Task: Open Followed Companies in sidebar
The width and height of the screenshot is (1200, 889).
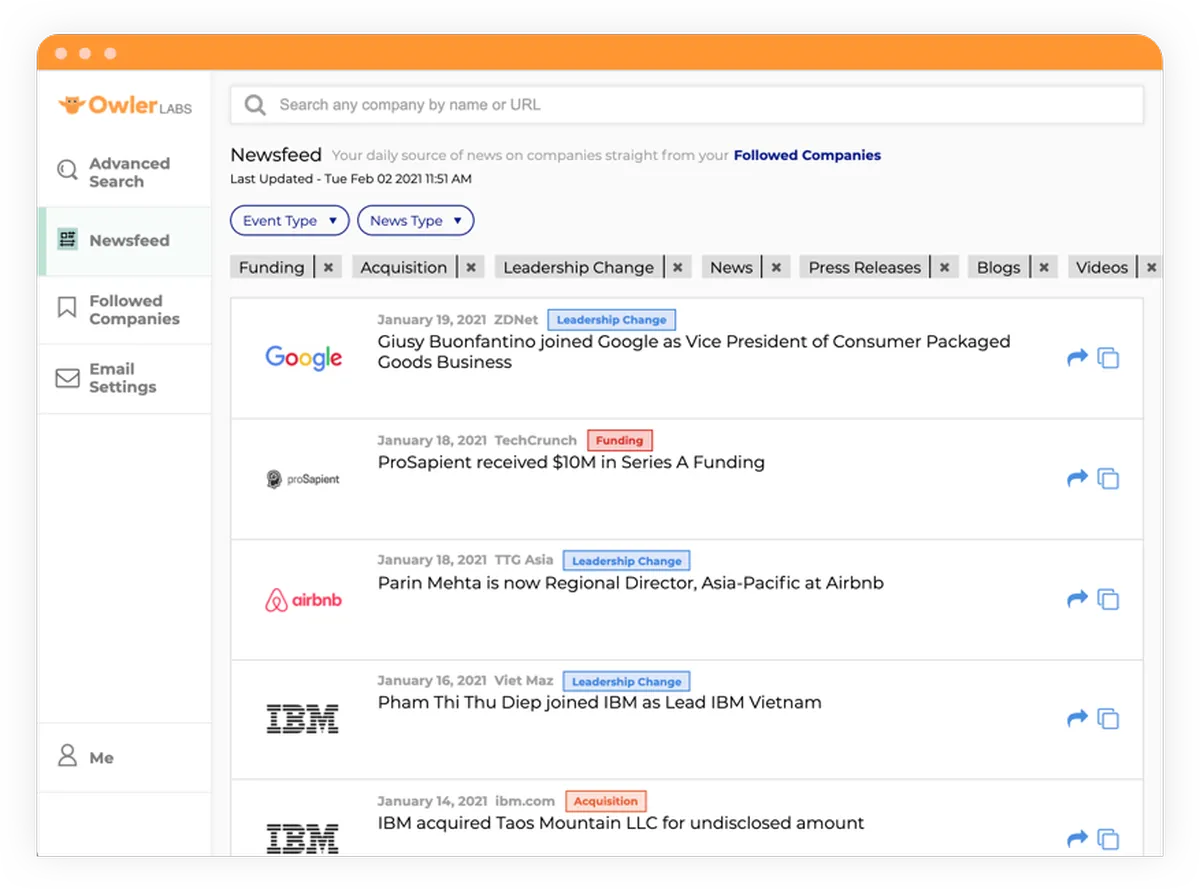Action: [x=124, y=310]
